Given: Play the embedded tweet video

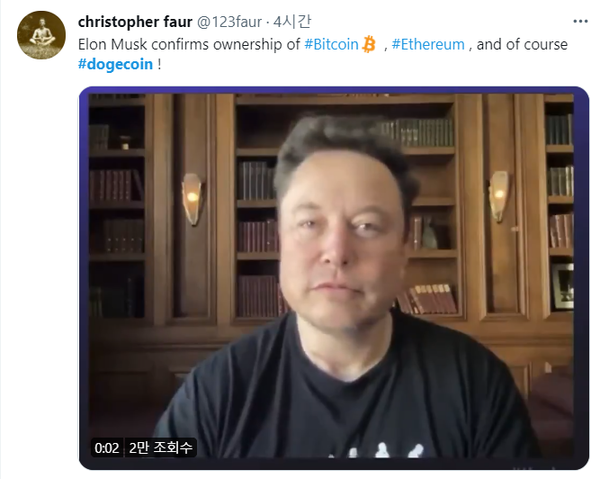Looking at the screenshot, I should pyautogui.click(x=334, y=278).
